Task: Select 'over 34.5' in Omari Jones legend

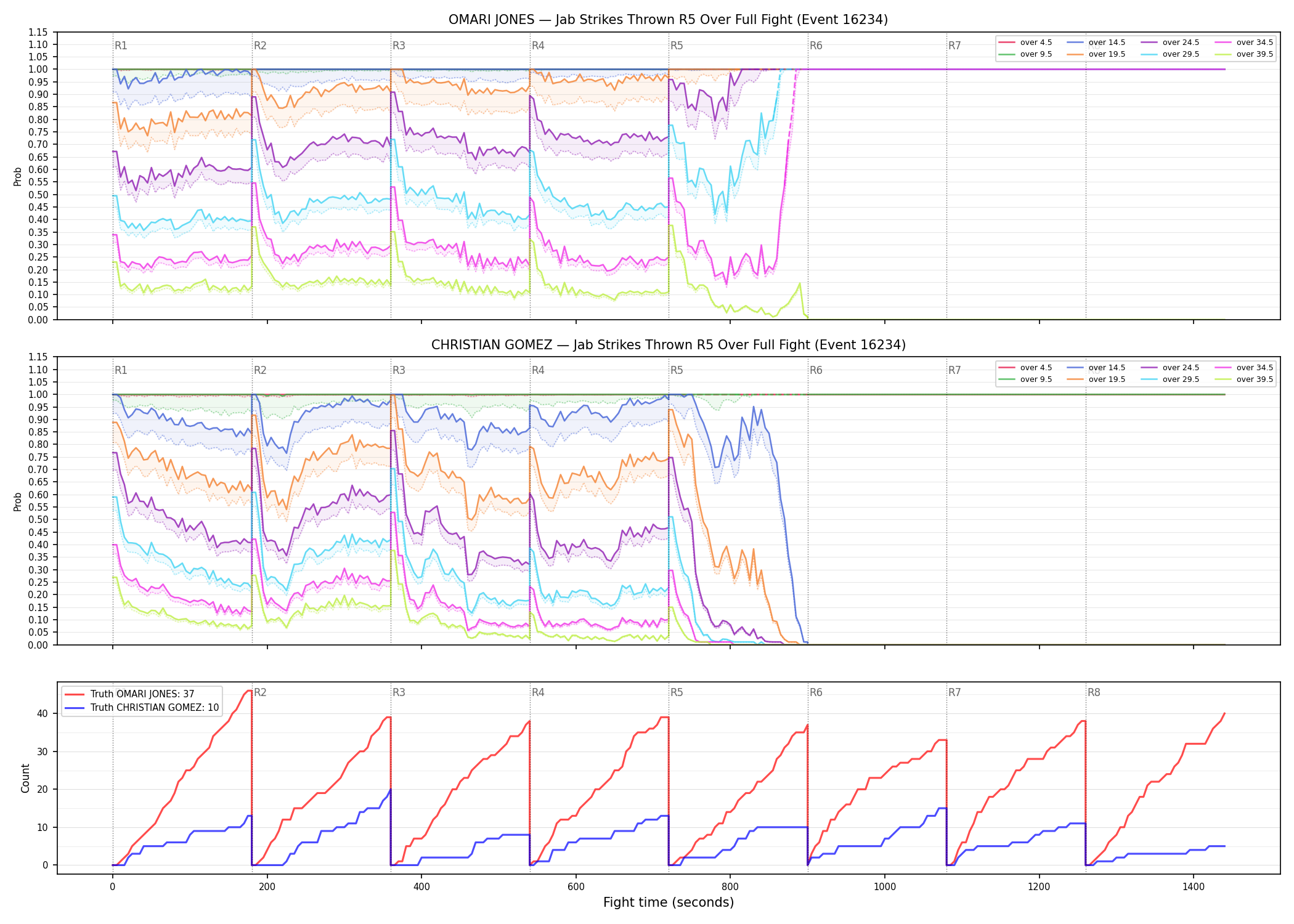Action: 1244,43
